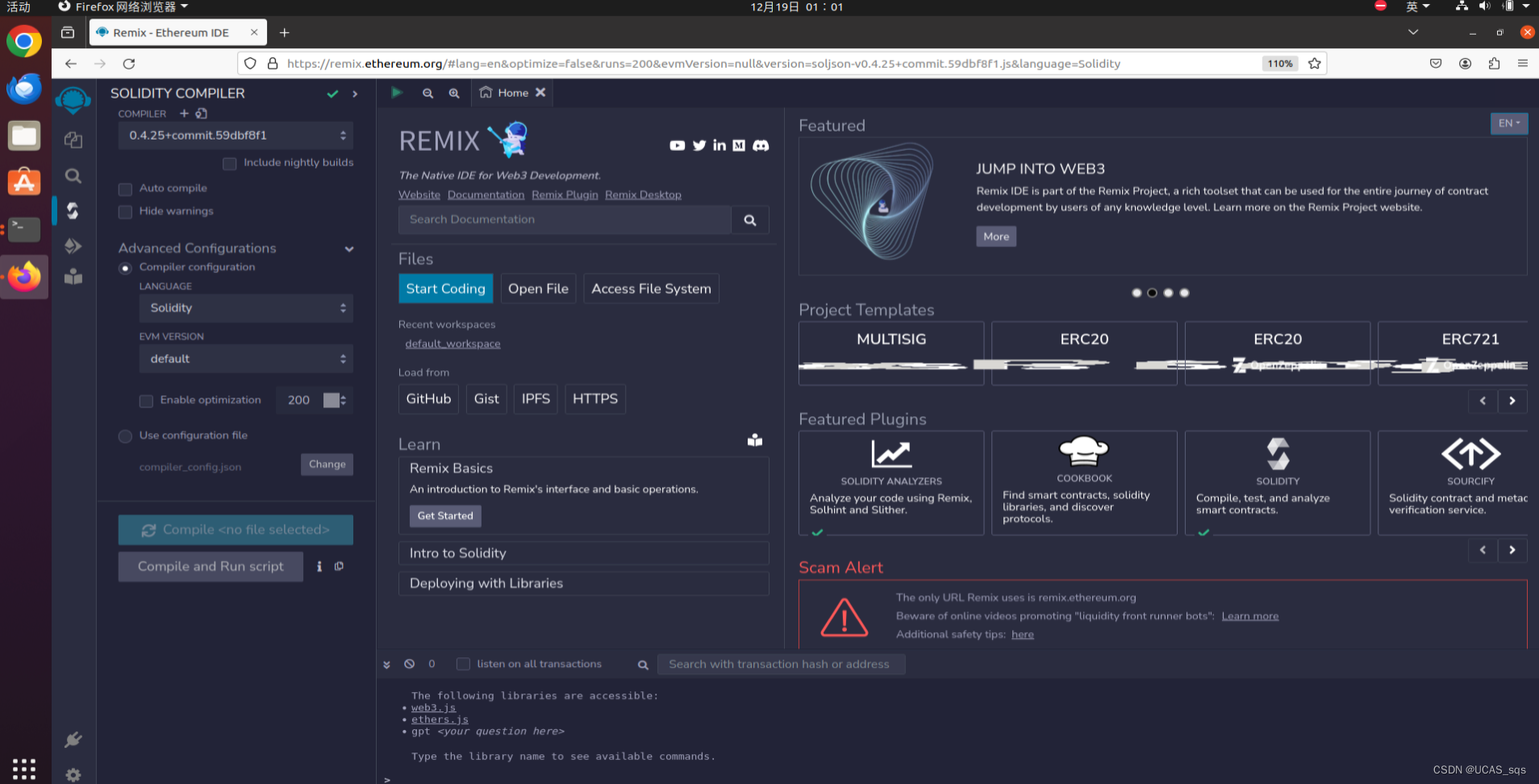The height and width of the screenshot is (784, 1539).
Task: Enable Hide warnings checkbox
Action: (x=125, y=211)
